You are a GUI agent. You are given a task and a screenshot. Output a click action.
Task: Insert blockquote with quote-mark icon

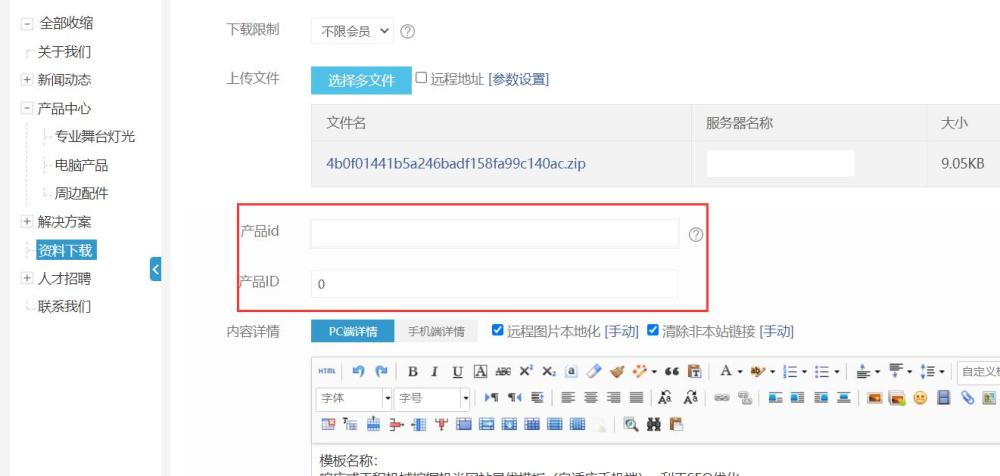(672, 371)
